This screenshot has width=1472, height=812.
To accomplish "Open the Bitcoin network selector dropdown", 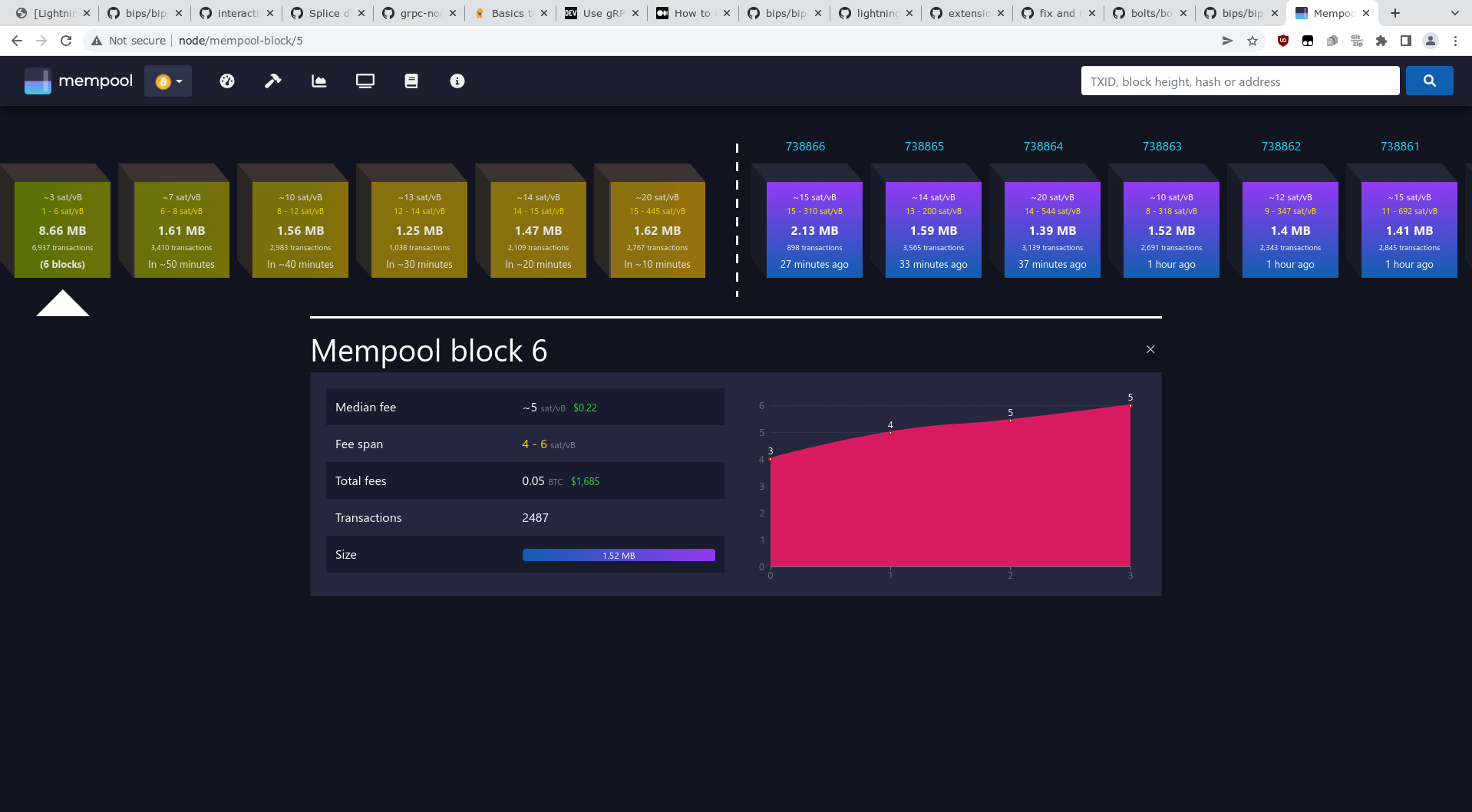I will pos(168,81).
